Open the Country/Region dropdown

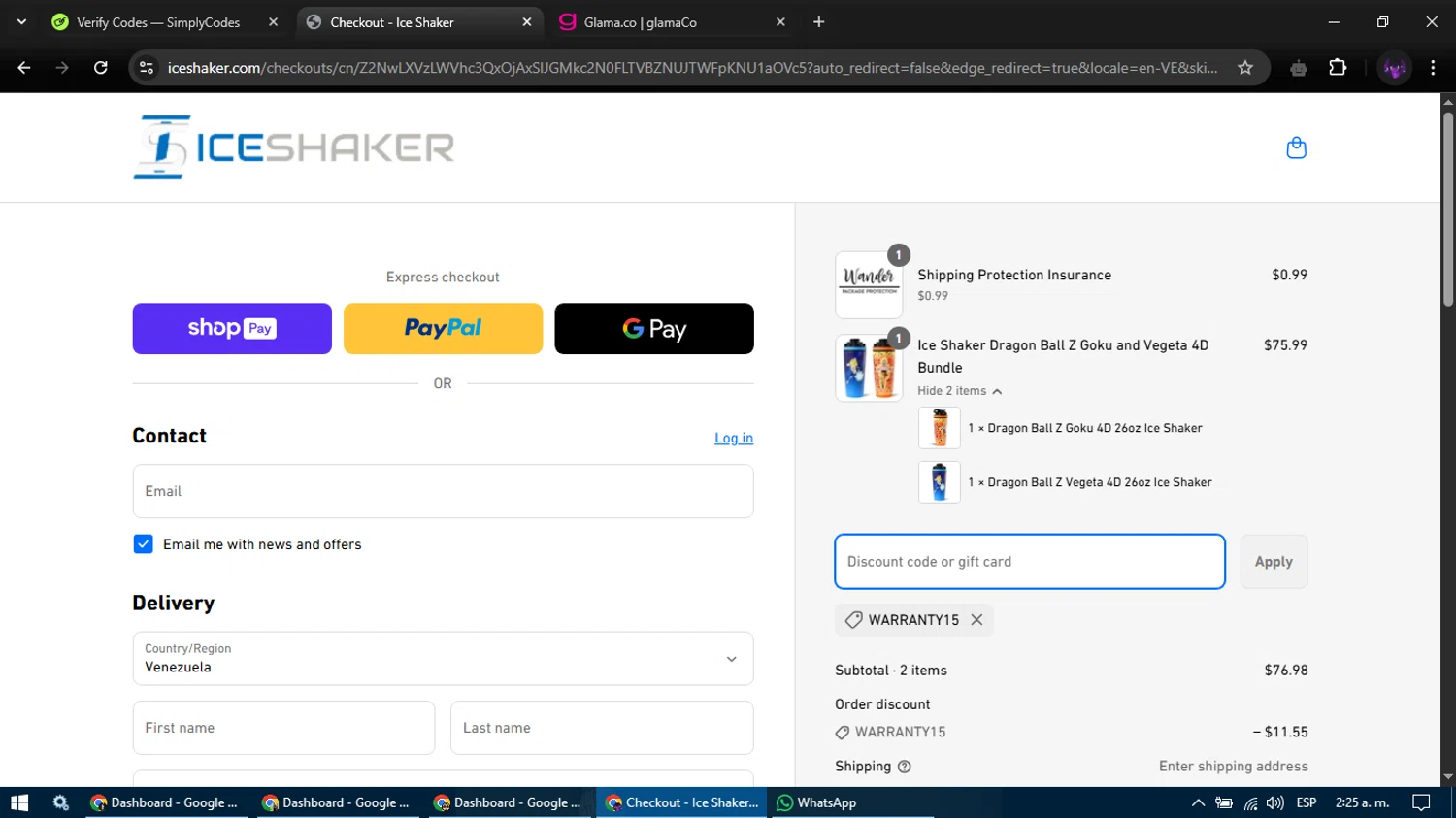tap(443, 659)
